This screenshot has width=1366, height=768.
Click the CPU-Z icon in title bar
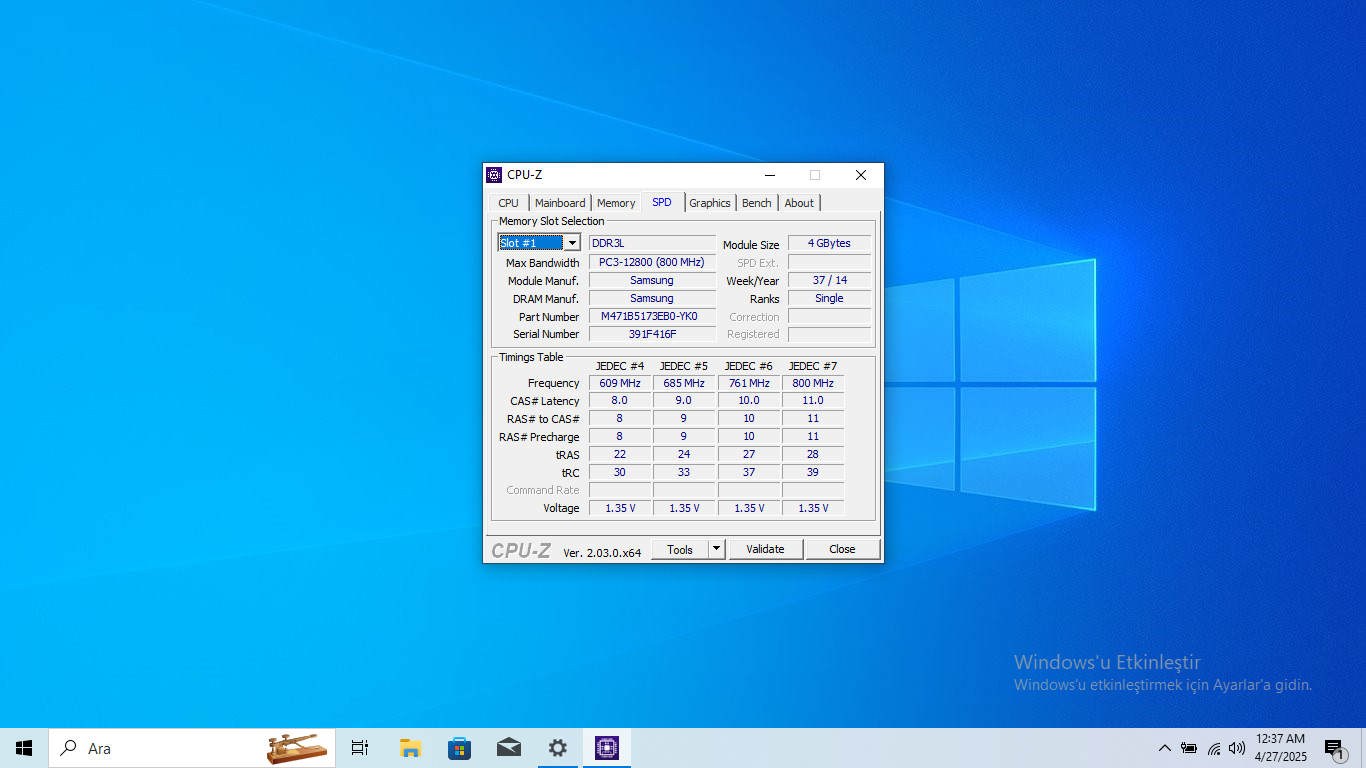pos(494,175)
